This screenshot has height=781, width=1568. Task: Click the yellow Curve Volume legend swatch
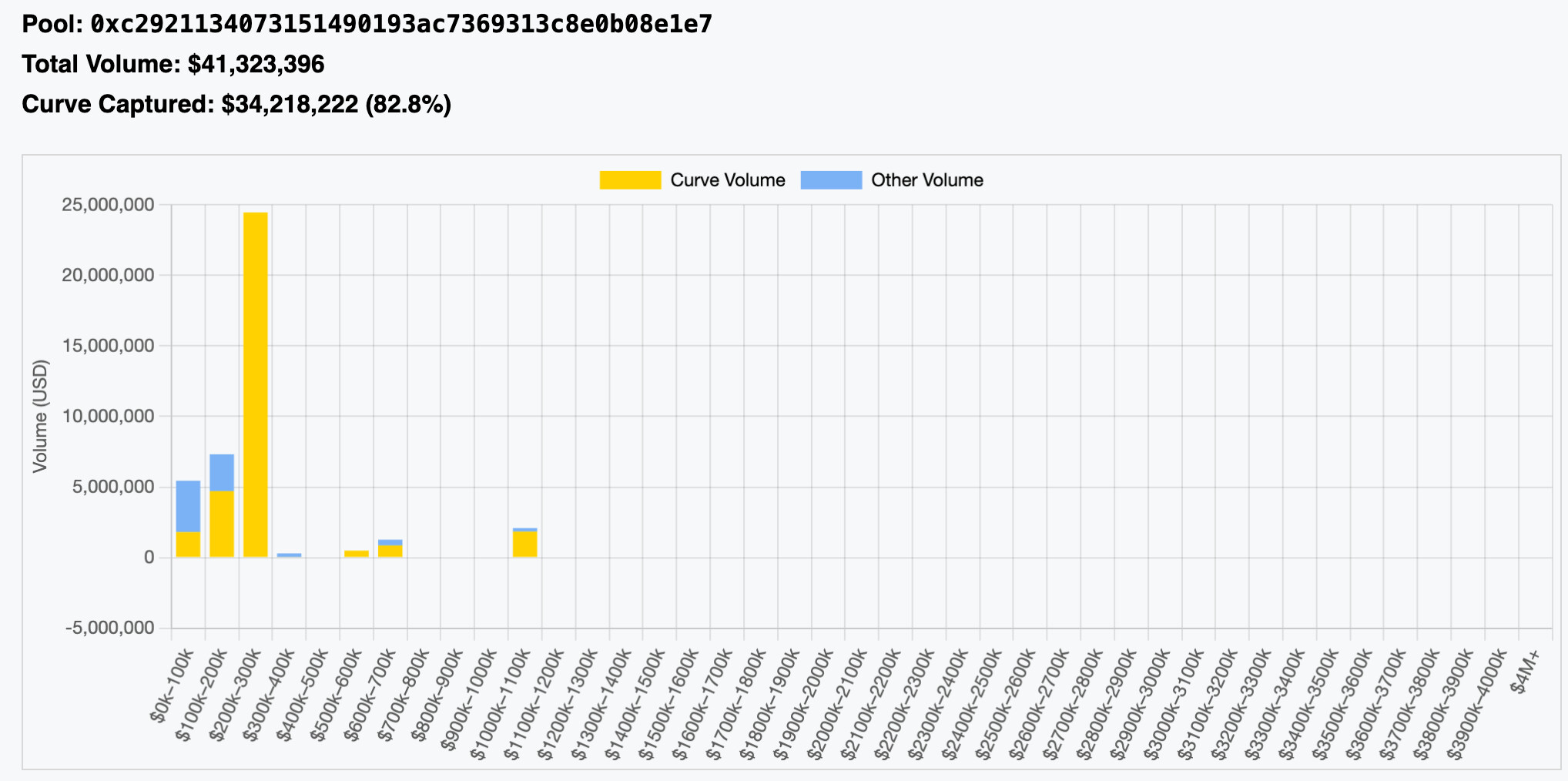[x=630, y=180]
